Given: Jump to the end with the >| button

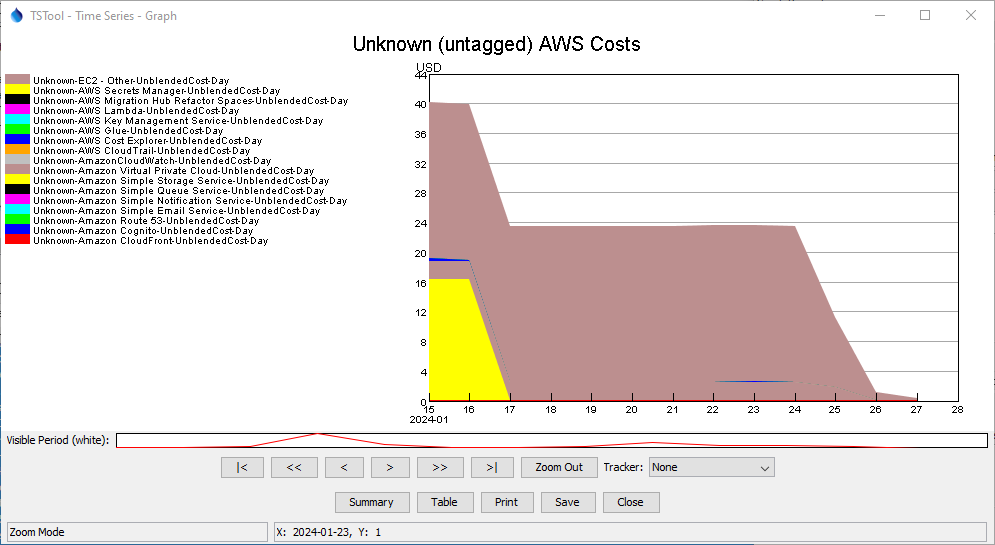Looking at the screenshot, I should pyautogui.click(x=492, y=468).
